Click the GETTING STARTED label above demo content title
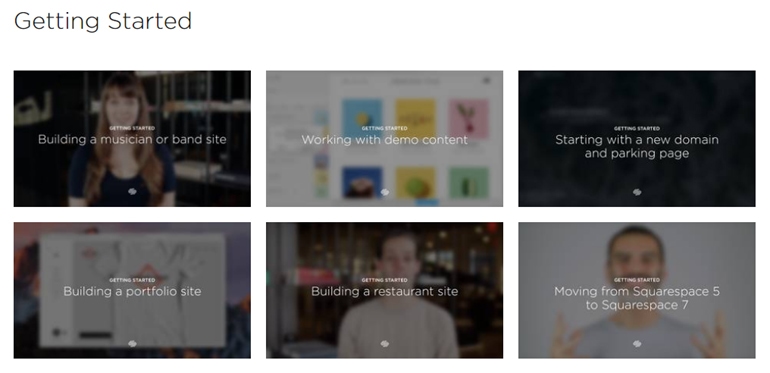Image resolution: width=770 pixels, height=373 pixels. 385,128
